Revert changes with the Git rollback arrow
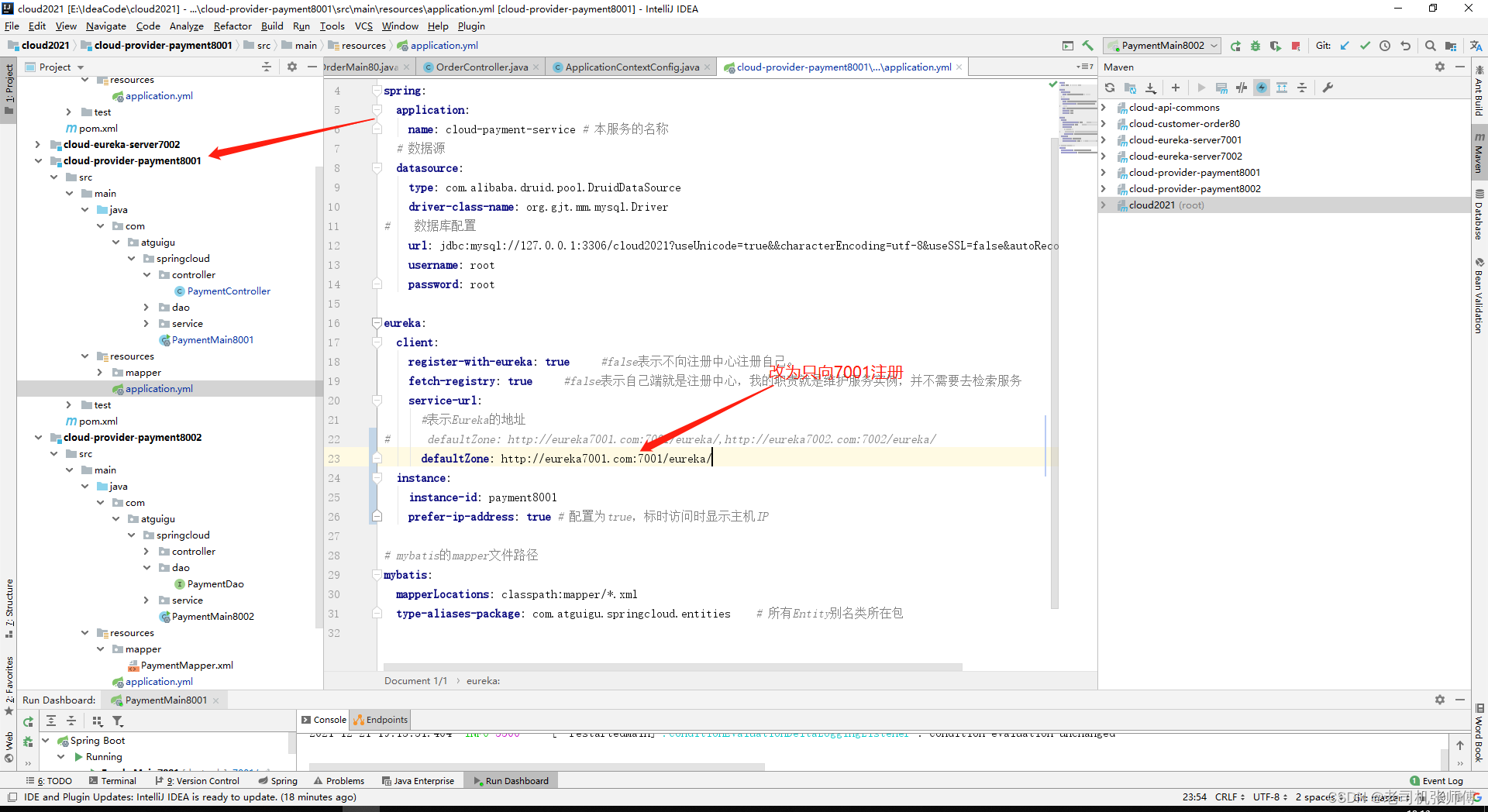 1405,46
